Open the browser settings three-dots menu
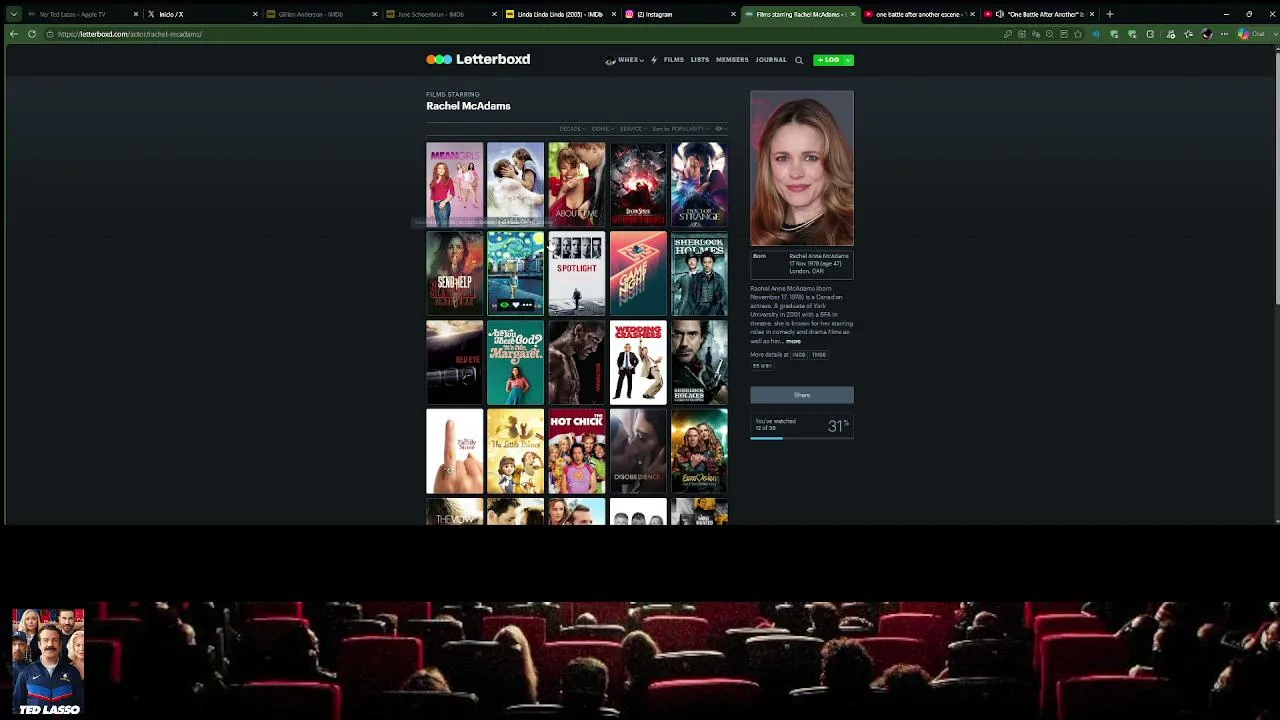The image size is (1280, 720). tap(1225, 34)
